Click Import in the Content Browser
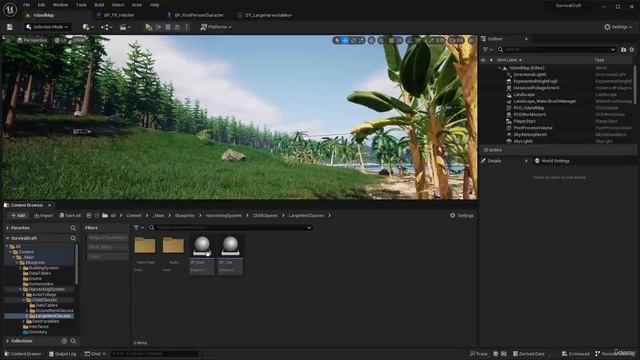Image resolution: width=640 pixels, height=360 pixels. click(43, 216)
